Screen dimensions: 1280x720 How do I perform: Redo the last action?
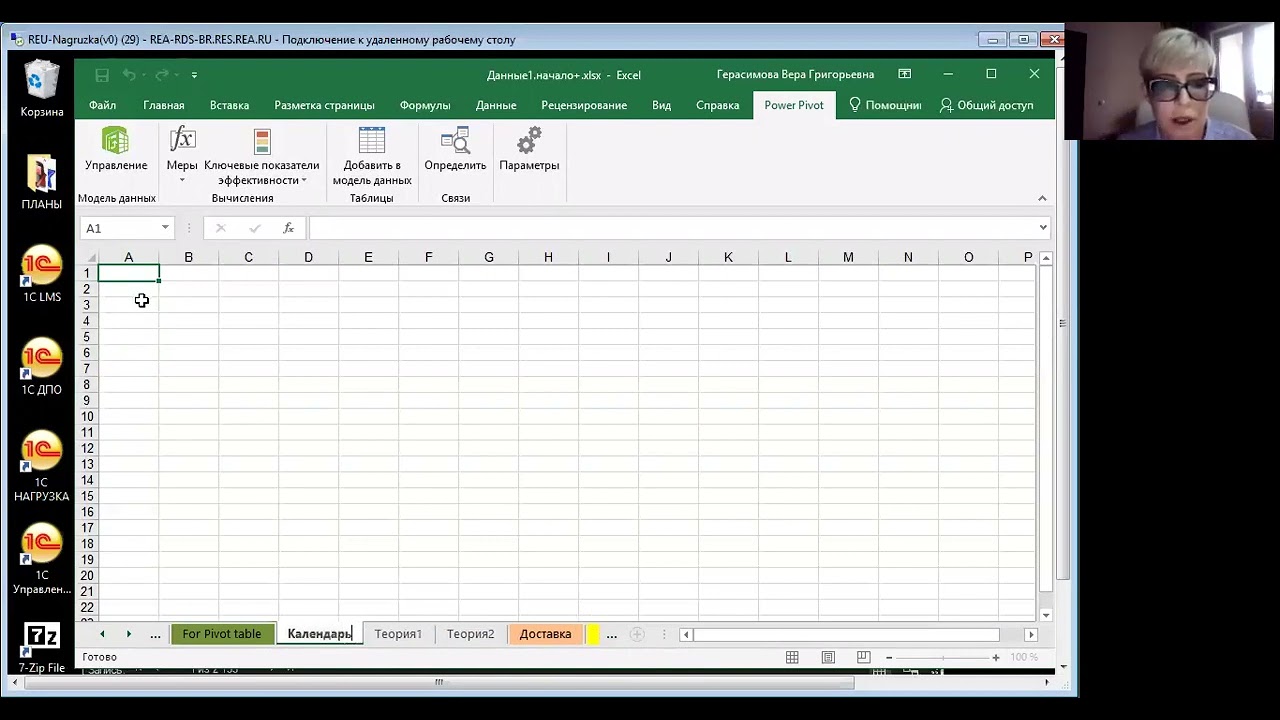tap(162, 75)
